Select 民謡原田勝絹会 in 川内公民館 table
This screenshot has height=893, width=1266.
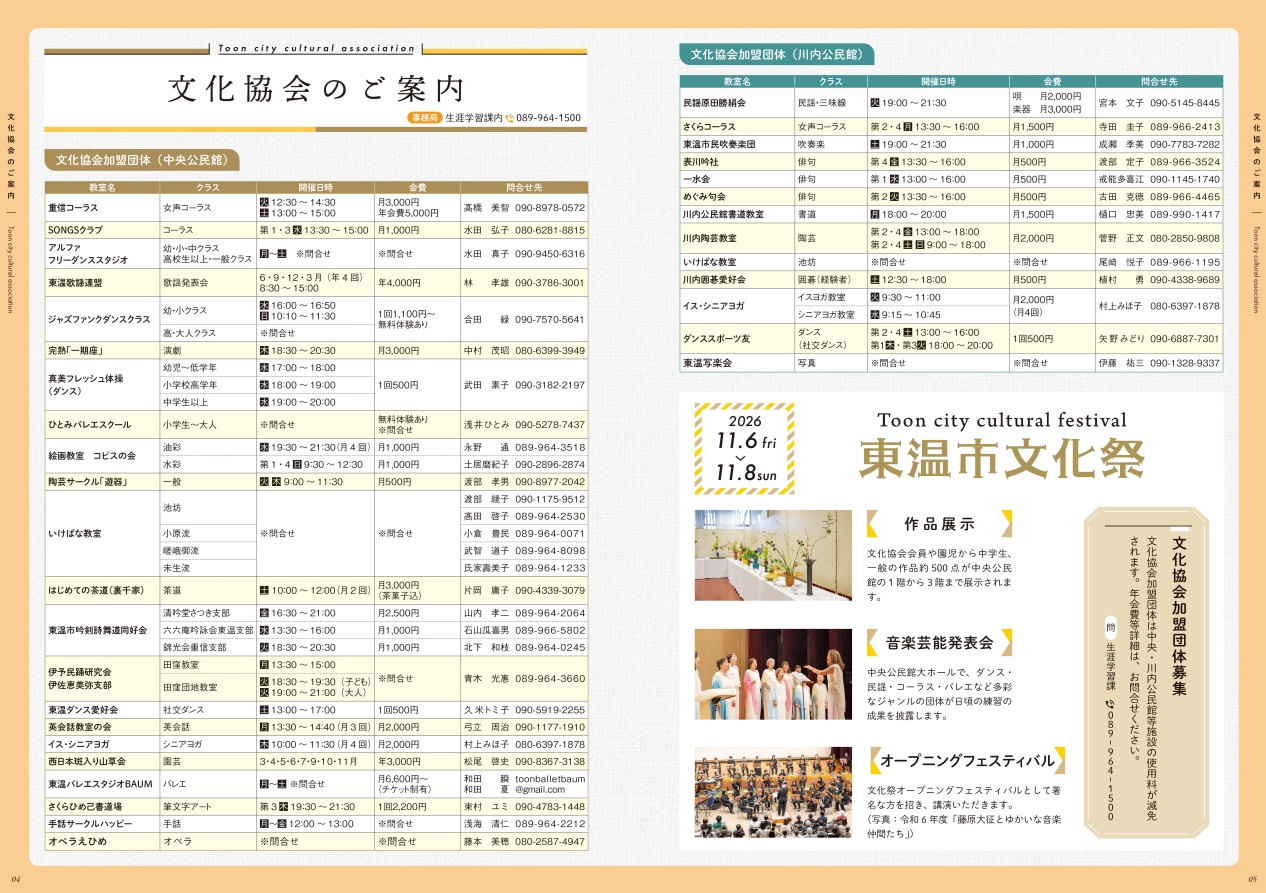coord(715,103)
